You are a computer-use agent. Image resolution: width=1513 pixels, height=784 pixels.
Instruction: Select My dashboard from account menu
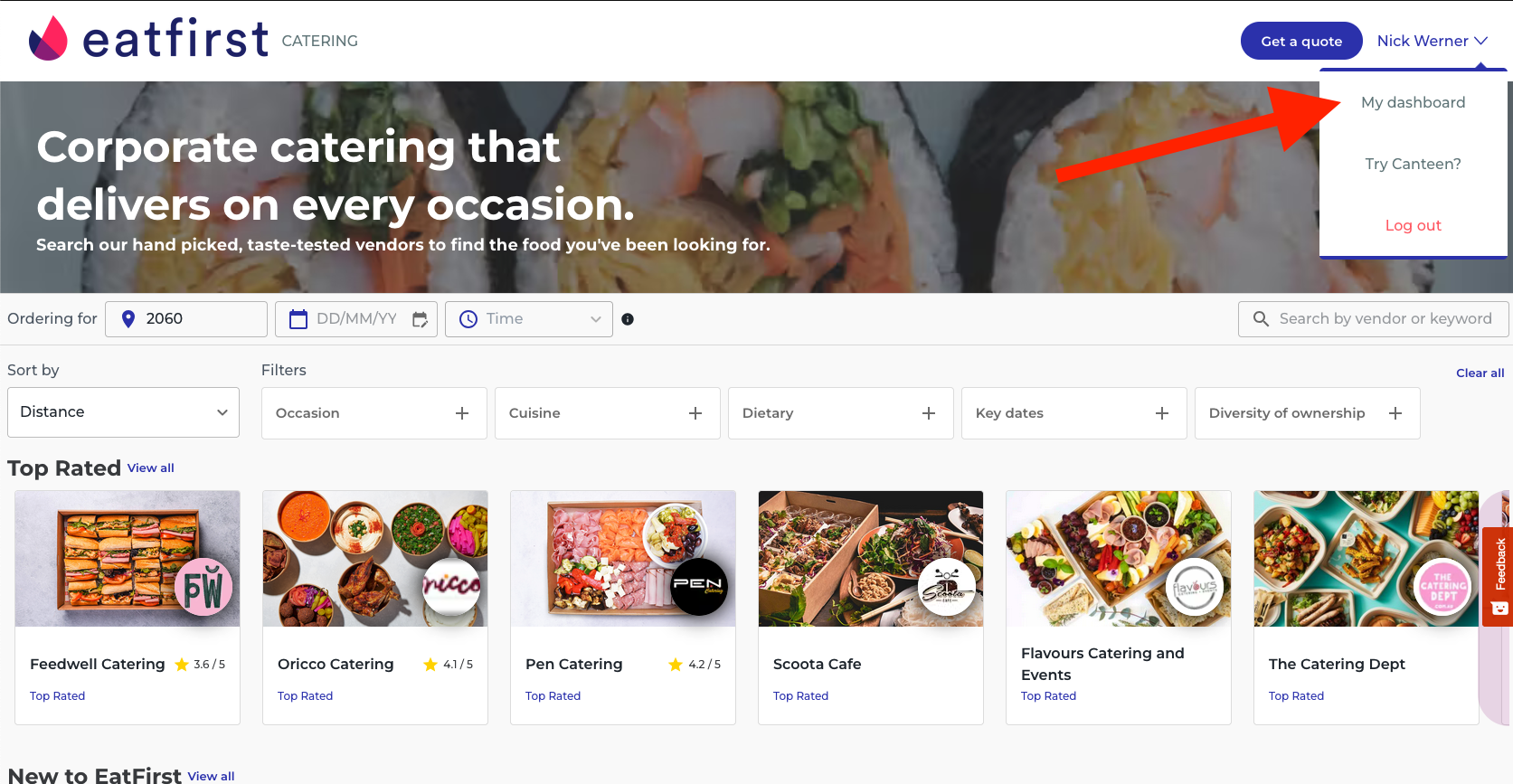[x=1414, y=102]
